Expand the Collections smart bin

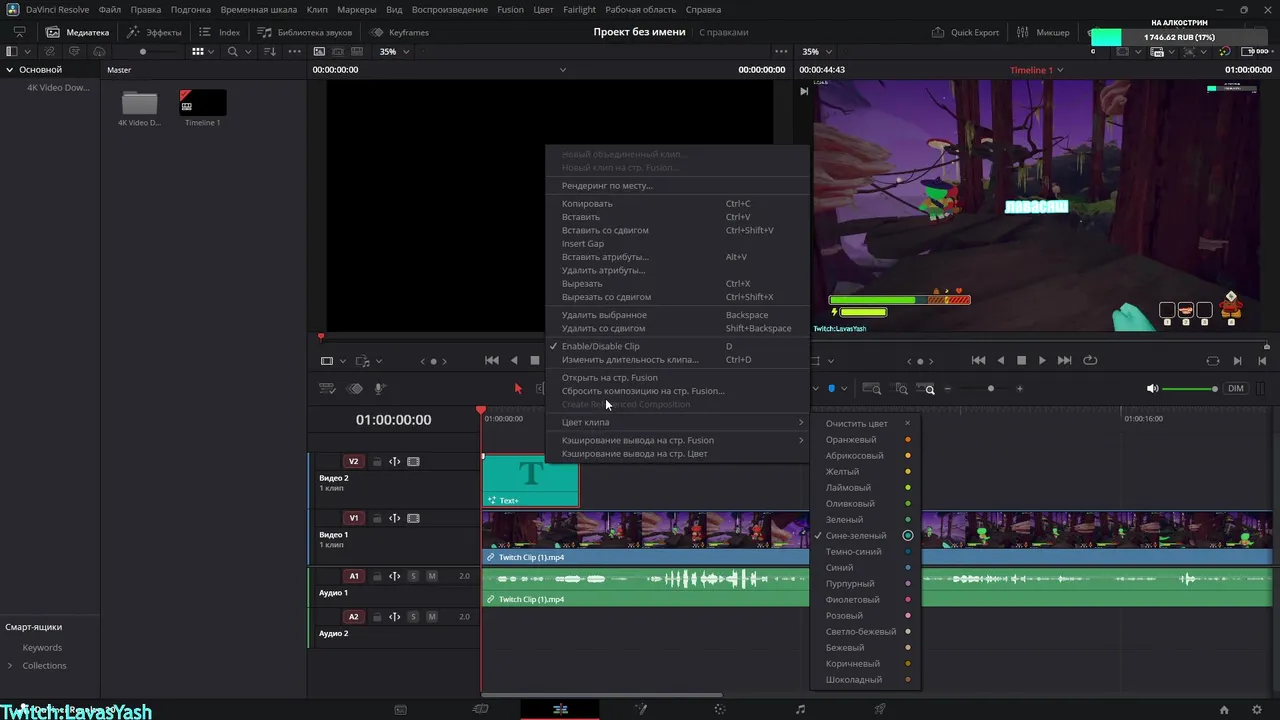10,665
